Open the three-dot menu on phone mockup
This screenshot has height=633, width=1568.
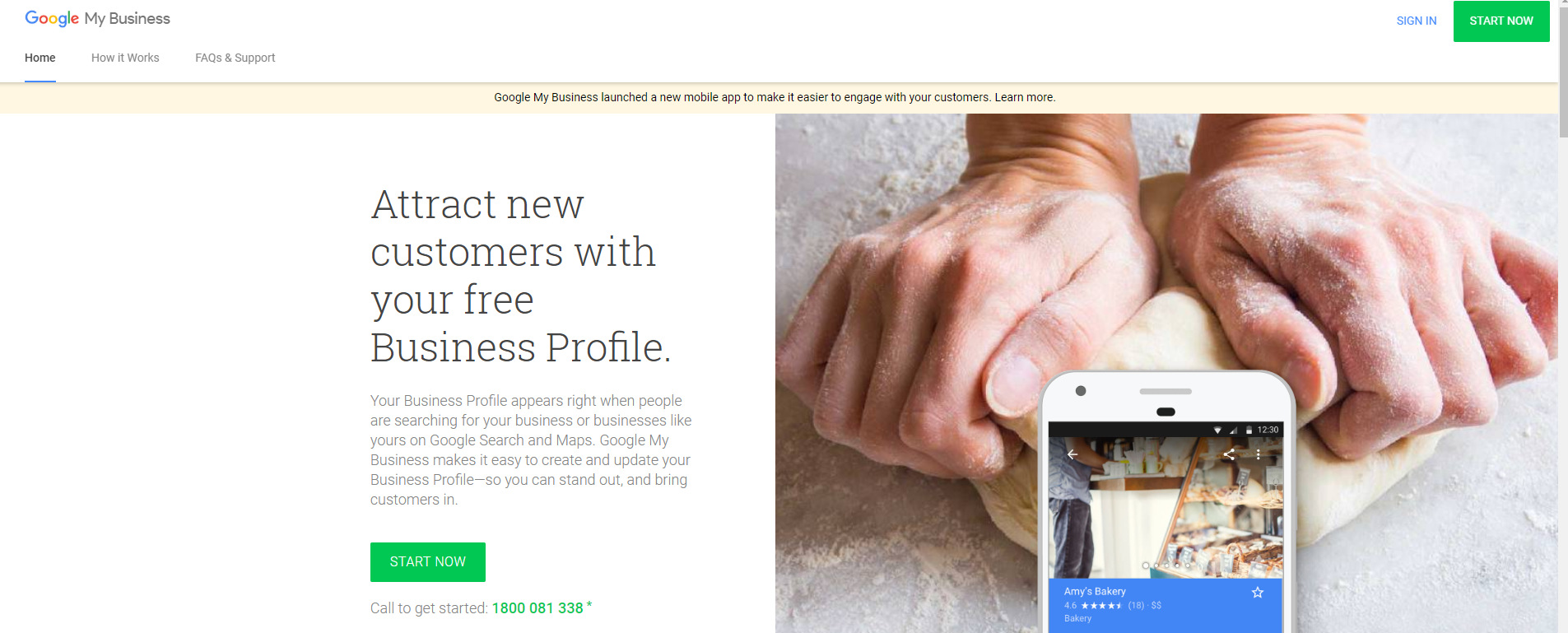point(1258,454)
